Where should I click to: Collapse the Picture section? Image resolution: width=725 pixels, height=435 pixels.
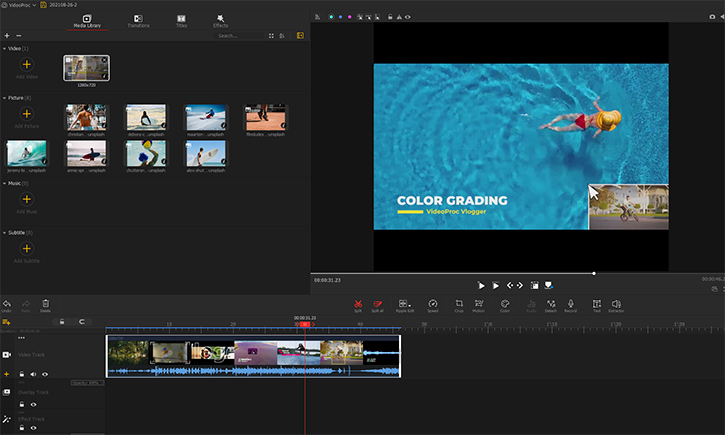[4, 98]
